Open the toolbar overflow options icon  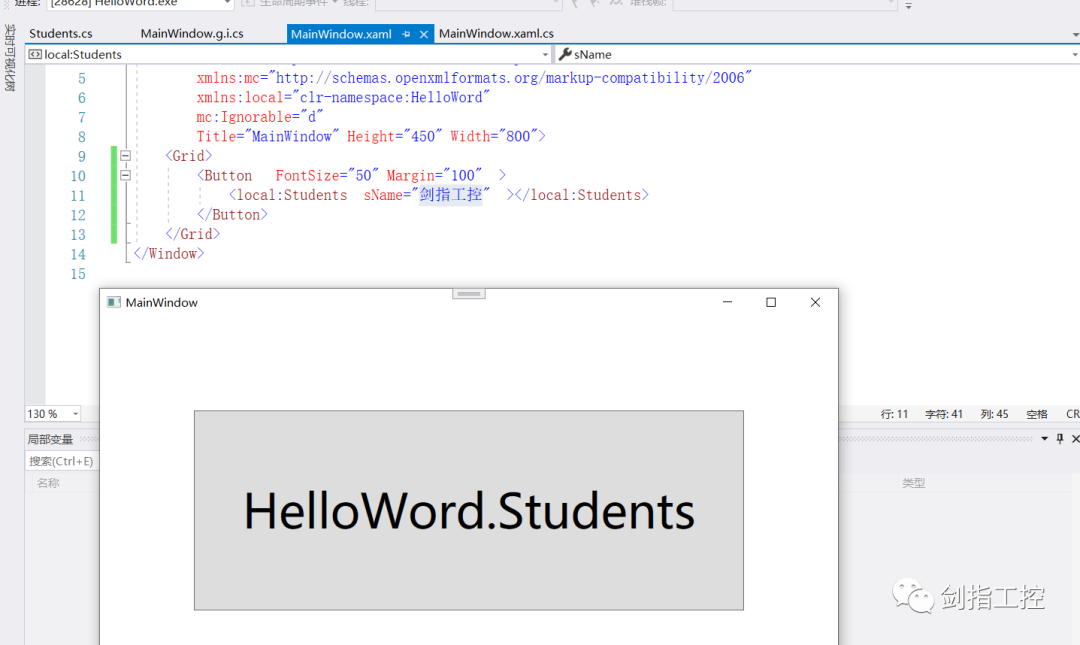[x=910, y=8]
